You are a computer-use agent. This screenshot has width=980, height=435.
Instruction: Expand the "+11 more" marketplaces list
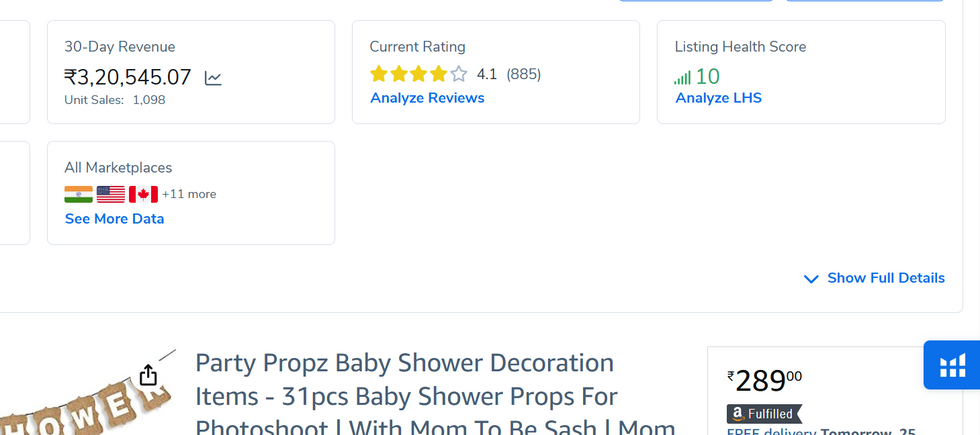(189, 194)
